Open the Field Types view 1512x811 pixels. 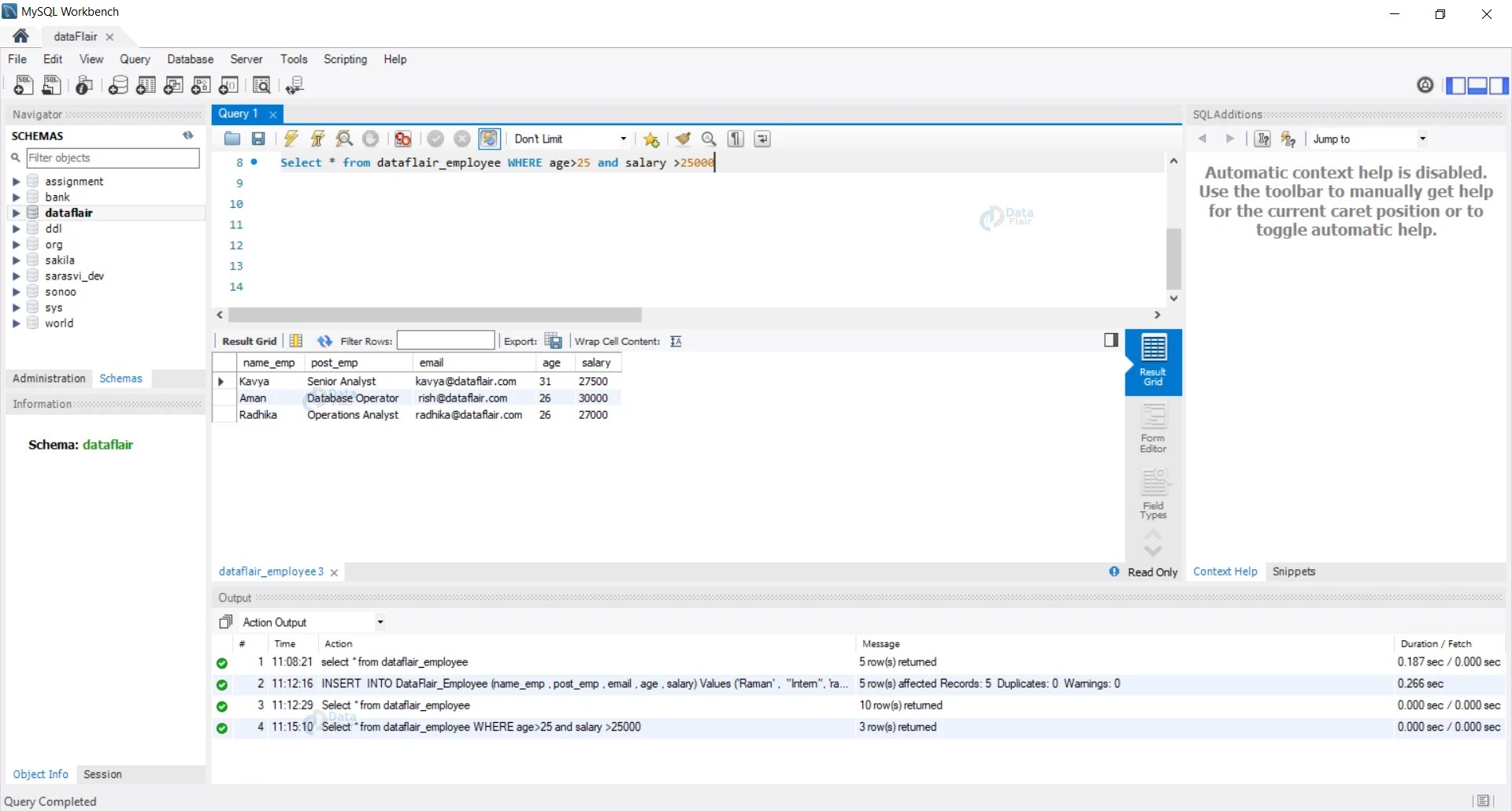[x=1153, y=494]
